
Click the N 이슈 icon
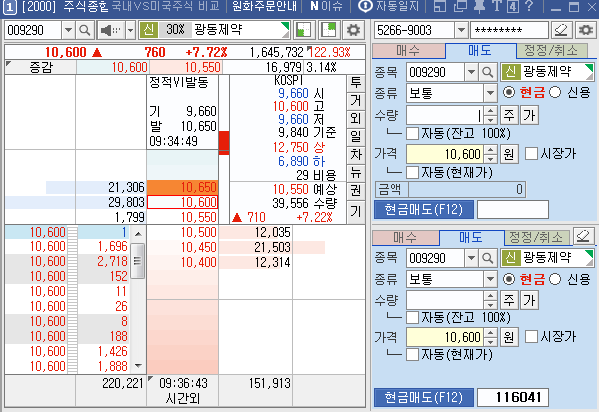(326, 6)
